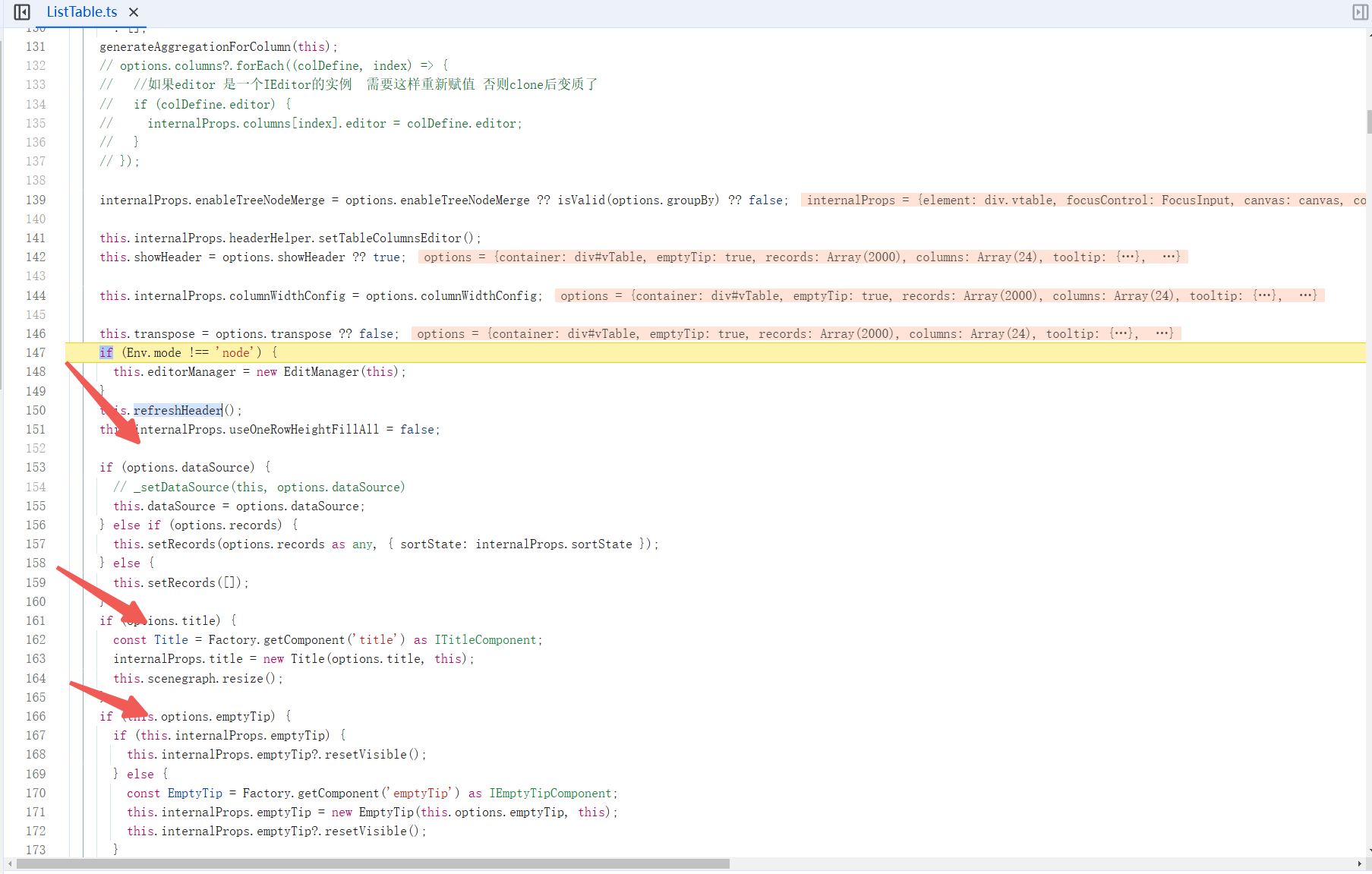Set a breakpoint on line 153

(x=36, y=467)
